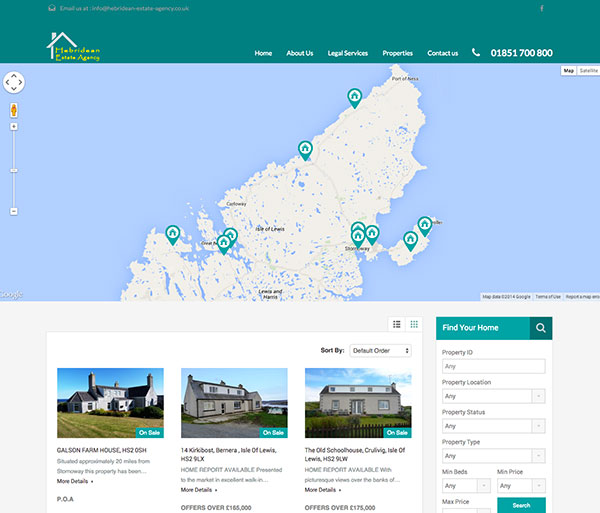Click the map zoom slider handle
Viewport: 600px width, 513px height.
(14, 170)
